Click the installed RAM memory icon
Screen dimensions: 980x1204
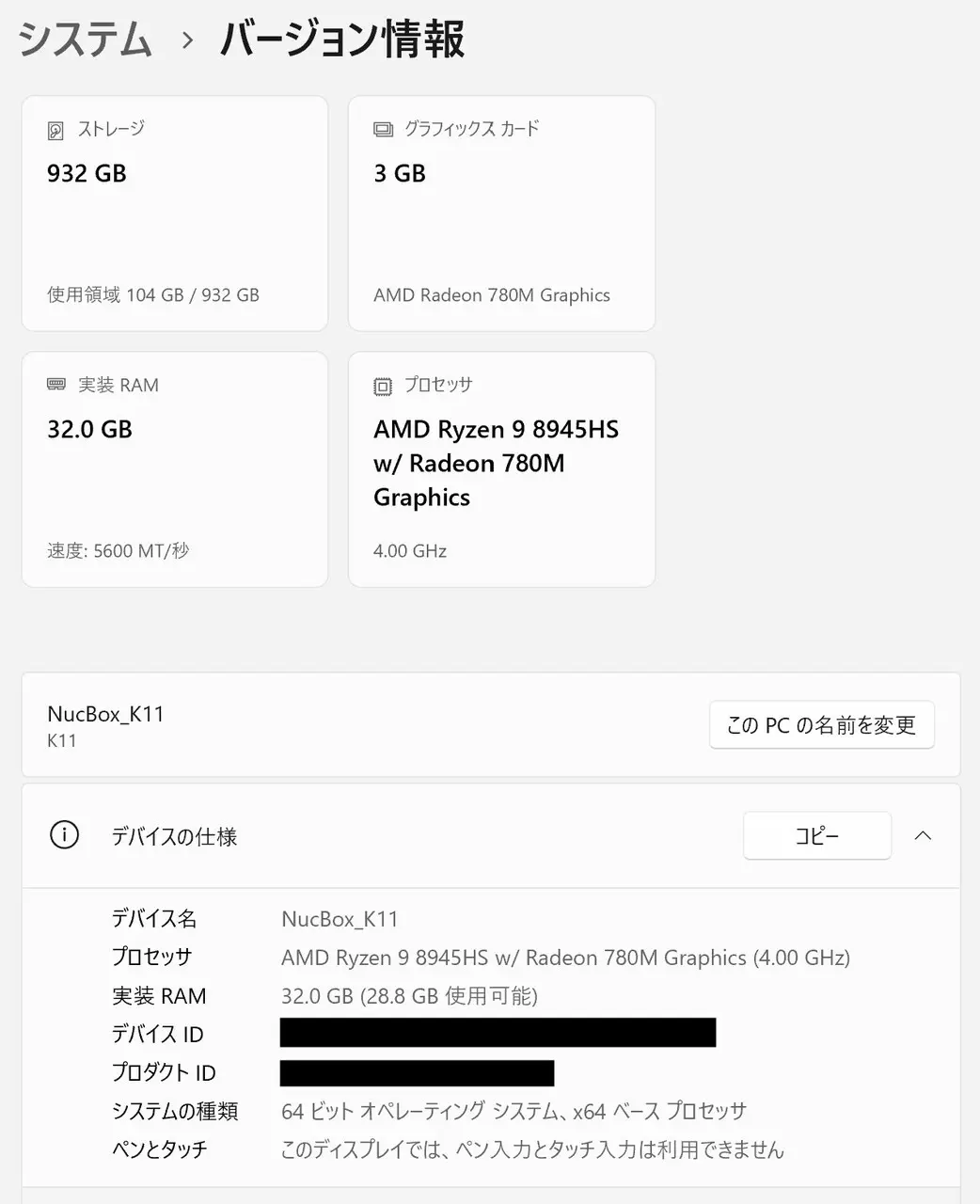pos(56,385)
